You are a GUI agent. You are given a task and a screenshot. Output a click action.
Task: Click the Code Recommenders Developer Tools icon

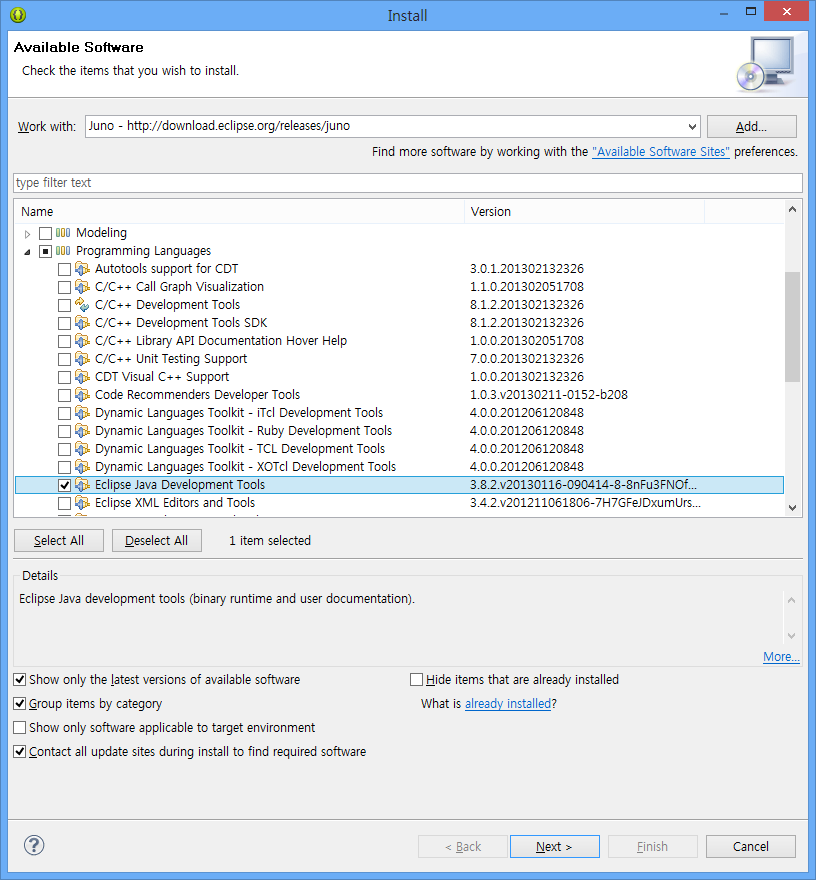82,395
